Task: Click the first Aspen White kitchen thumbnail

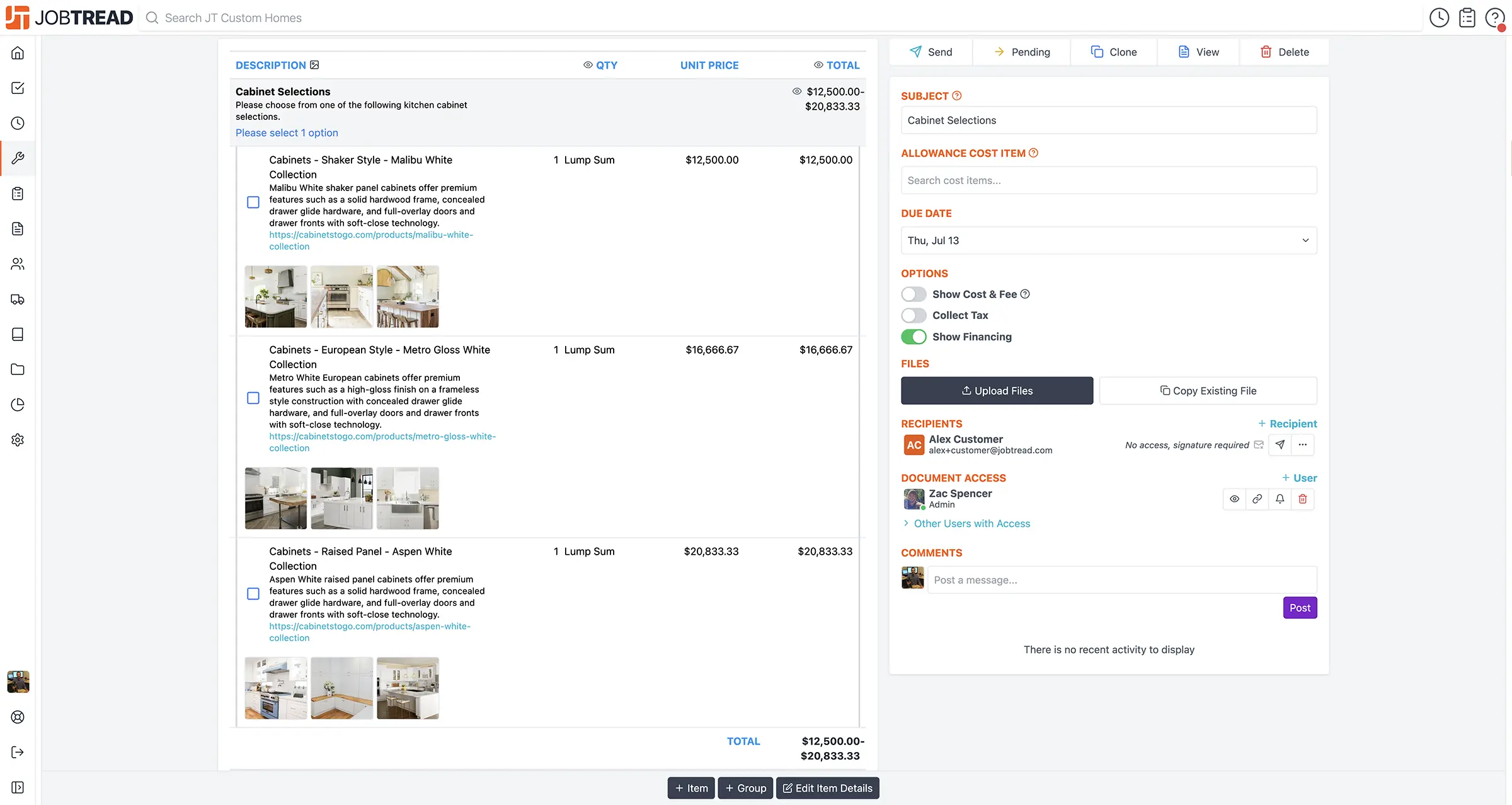Action: [276, 688]
